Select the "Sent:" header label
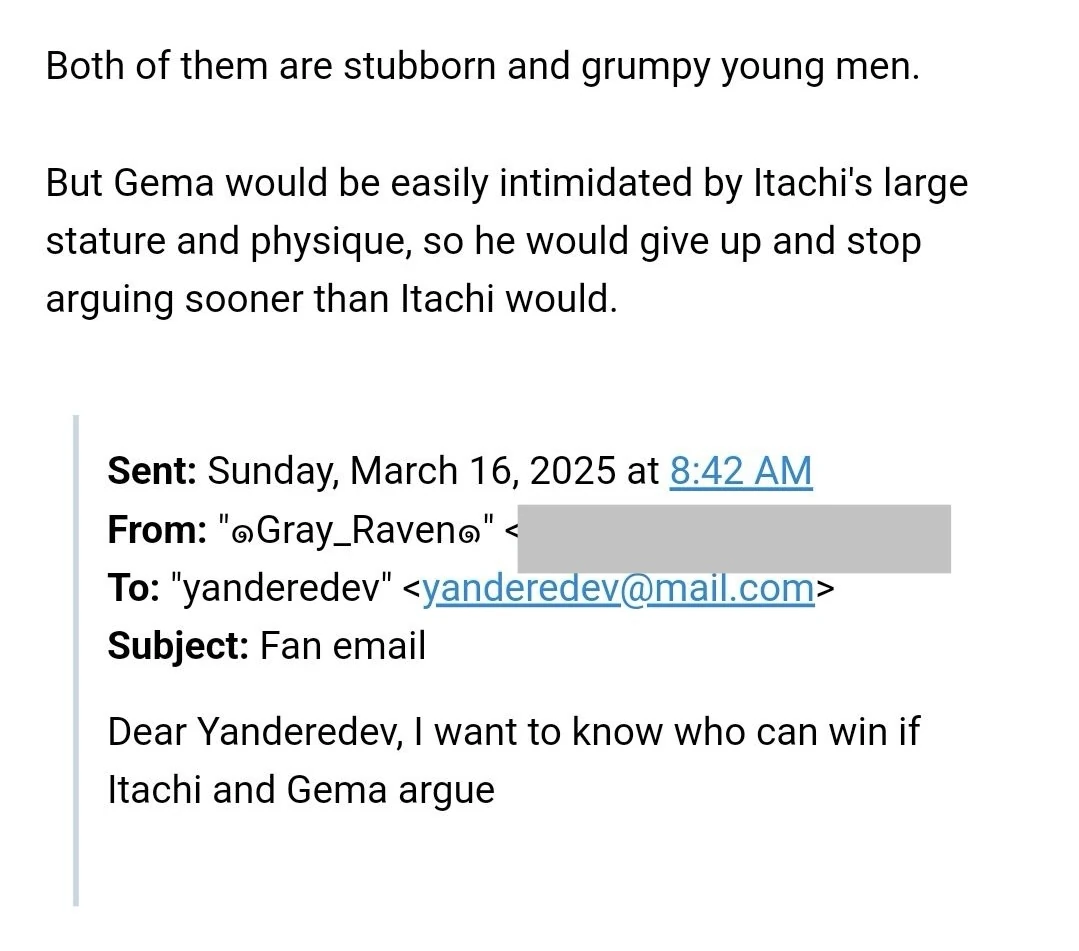 point(152,471)
